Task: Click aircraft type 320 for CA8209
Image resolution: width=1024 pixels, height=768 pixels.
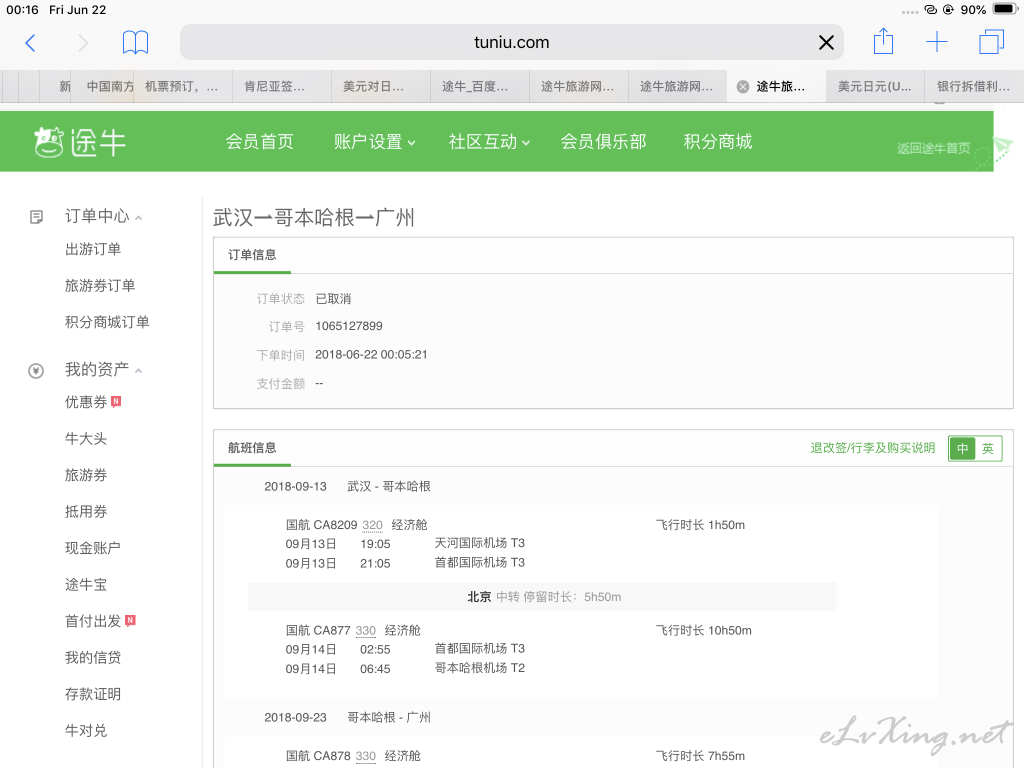Action: [x=372, y=525]
